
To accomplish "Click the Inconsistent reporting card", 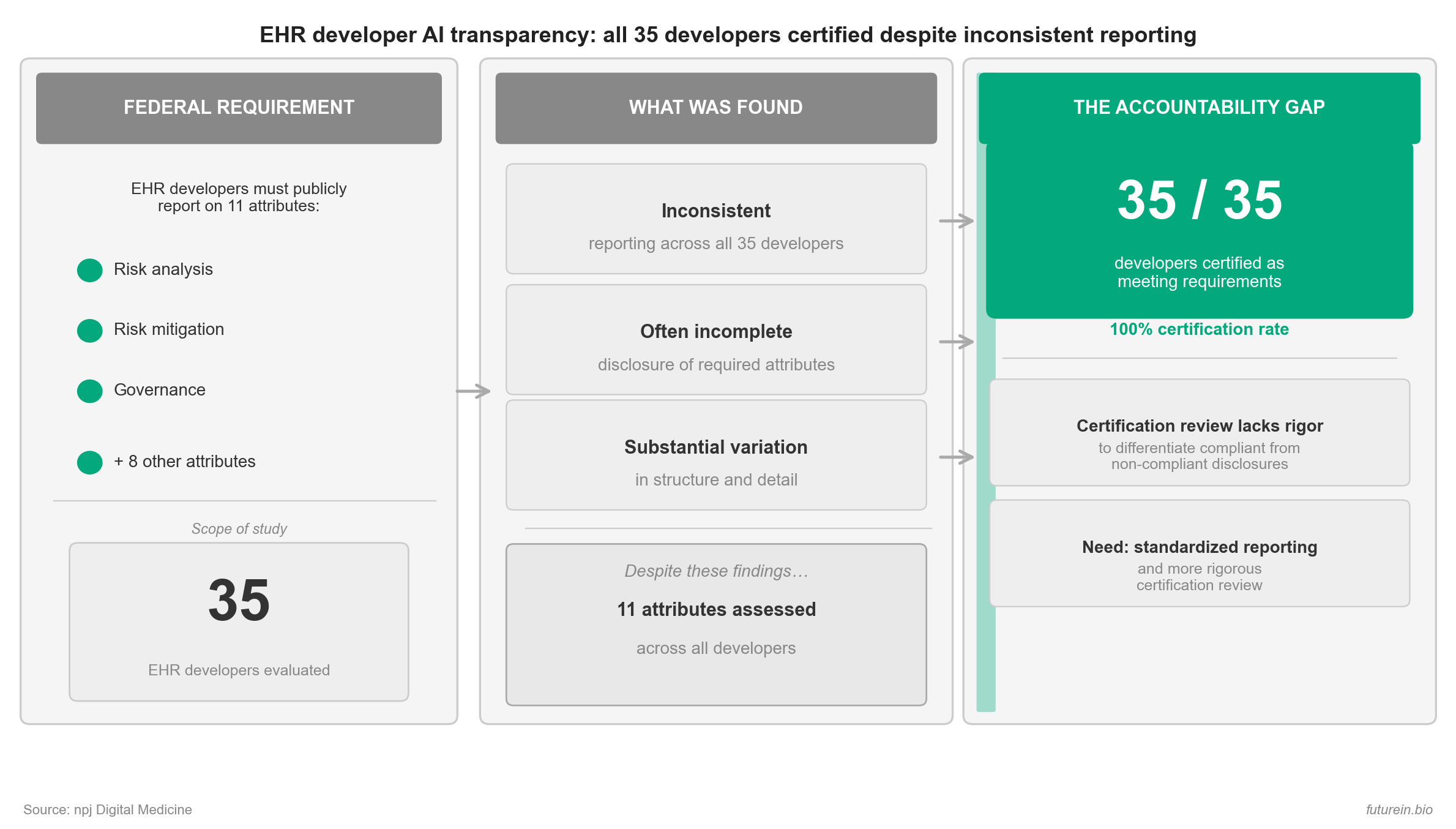I will [716, 219].
